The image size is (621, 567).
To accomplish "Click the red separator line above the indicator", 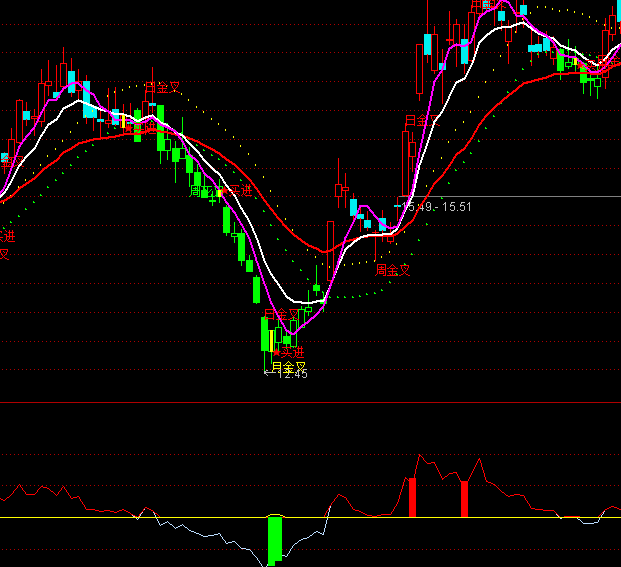I will coord(310,403).
